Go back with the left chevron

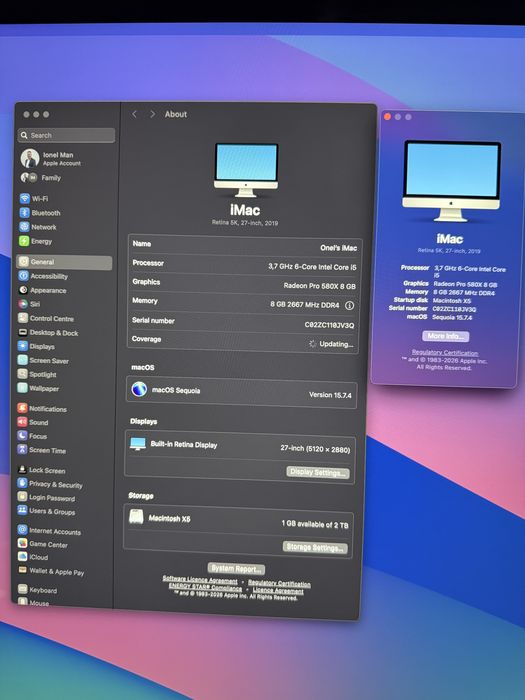(134, 114)
